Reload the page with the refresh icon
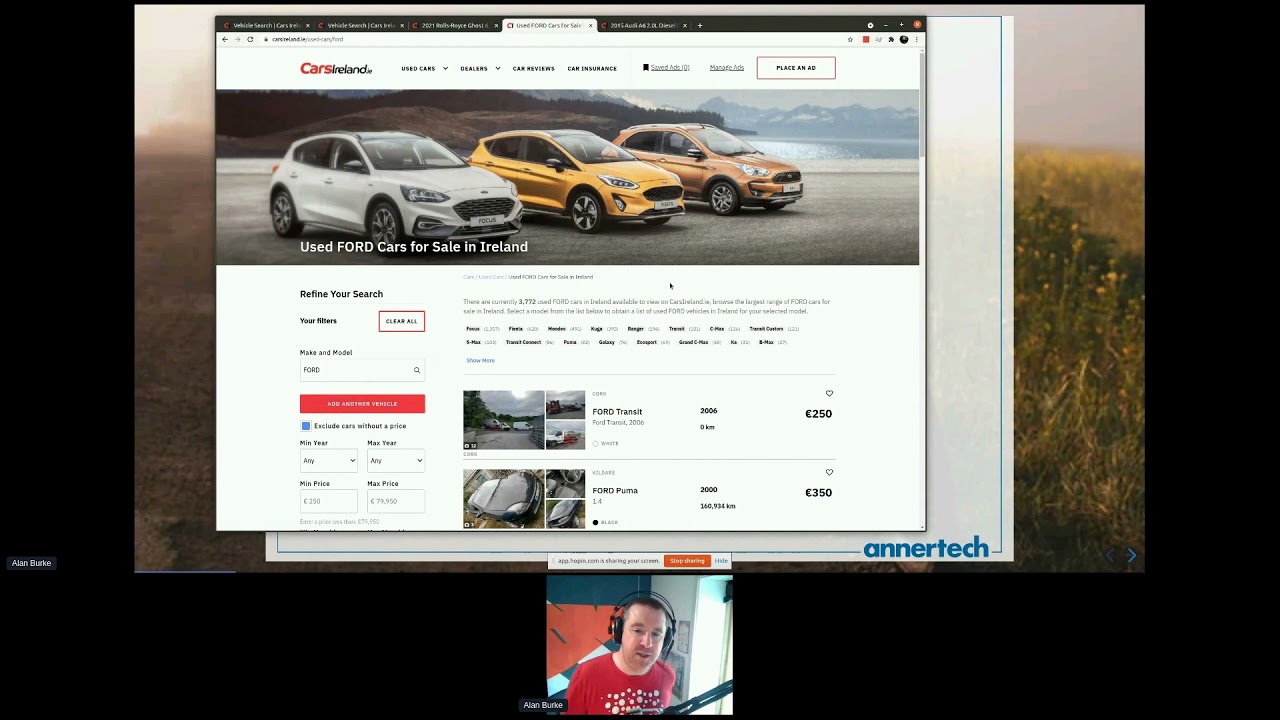 coord(250,39)
